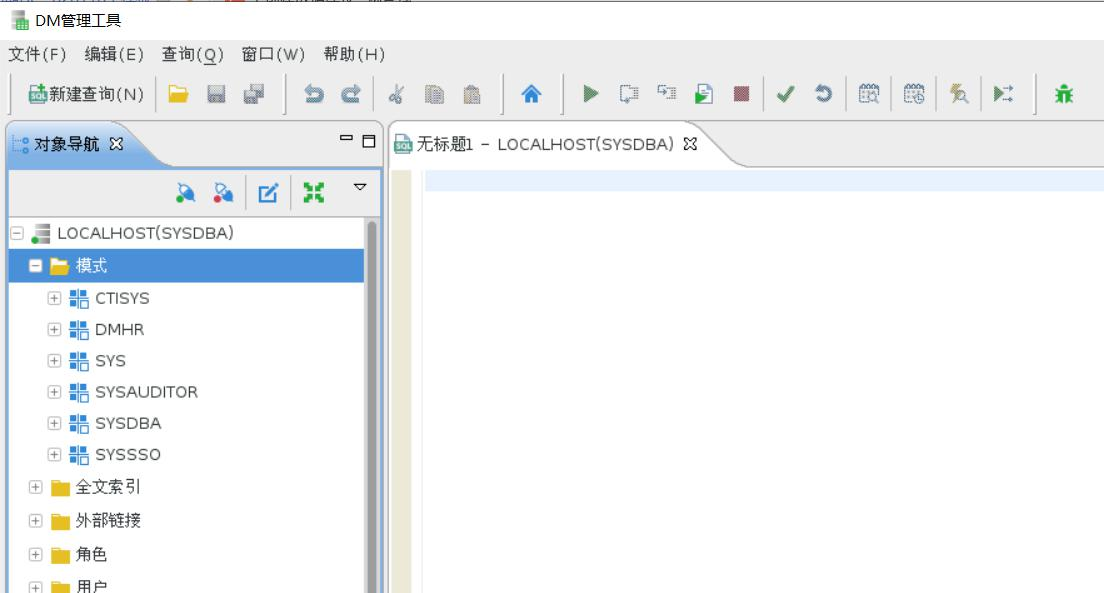Maximize the Object Navigator panel
1104x593 pixels.
pyautogui.click(x=368, y=141)
